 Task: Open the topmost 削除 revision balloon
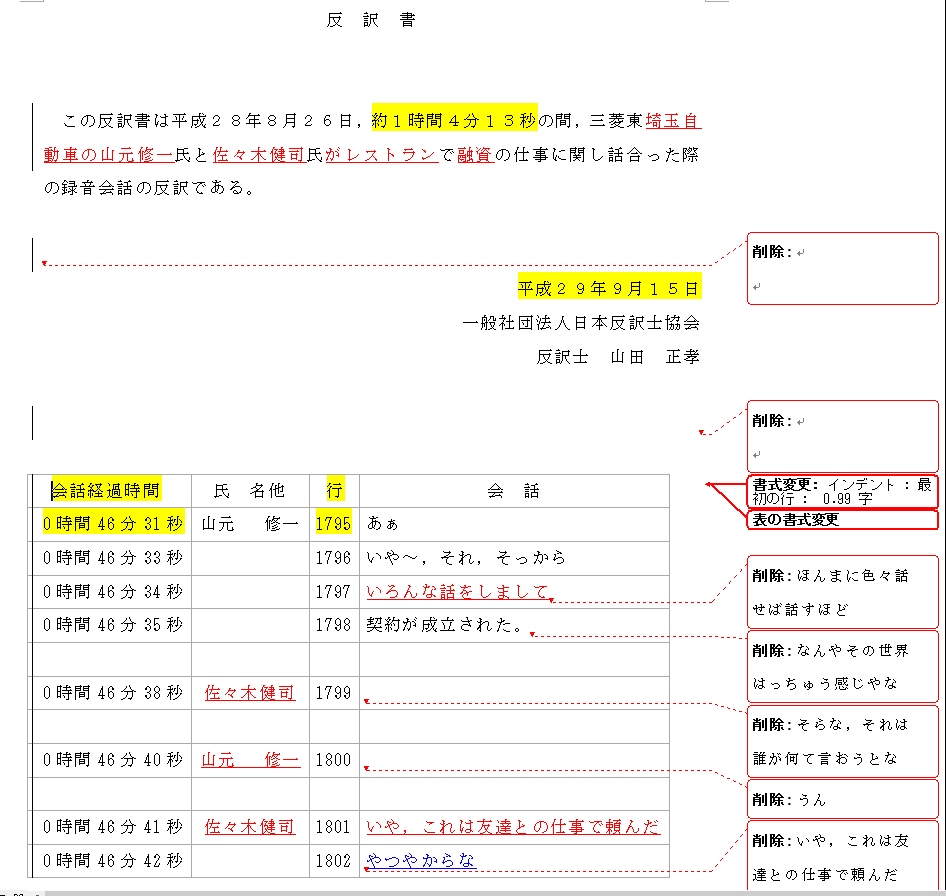tap(842, 267)
